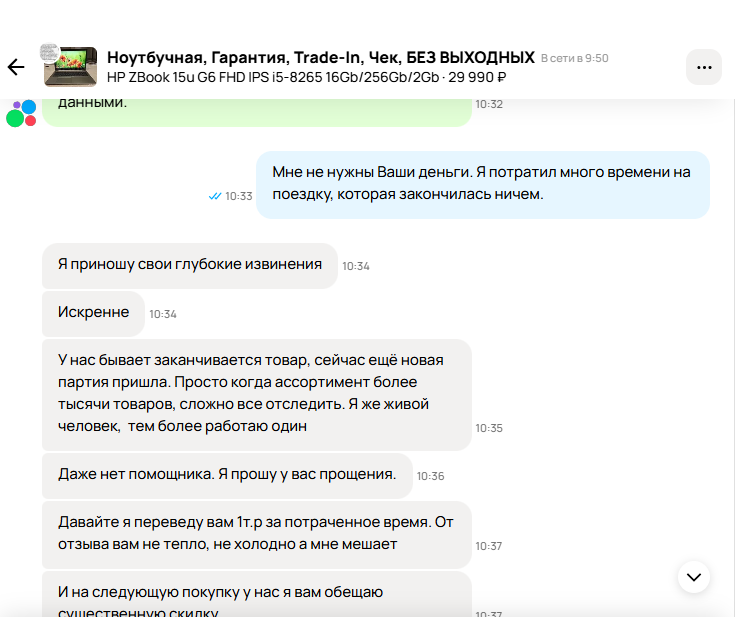Select the 'Искренне' message bubble
Viewport: 735px width, 617px height.
93,313
